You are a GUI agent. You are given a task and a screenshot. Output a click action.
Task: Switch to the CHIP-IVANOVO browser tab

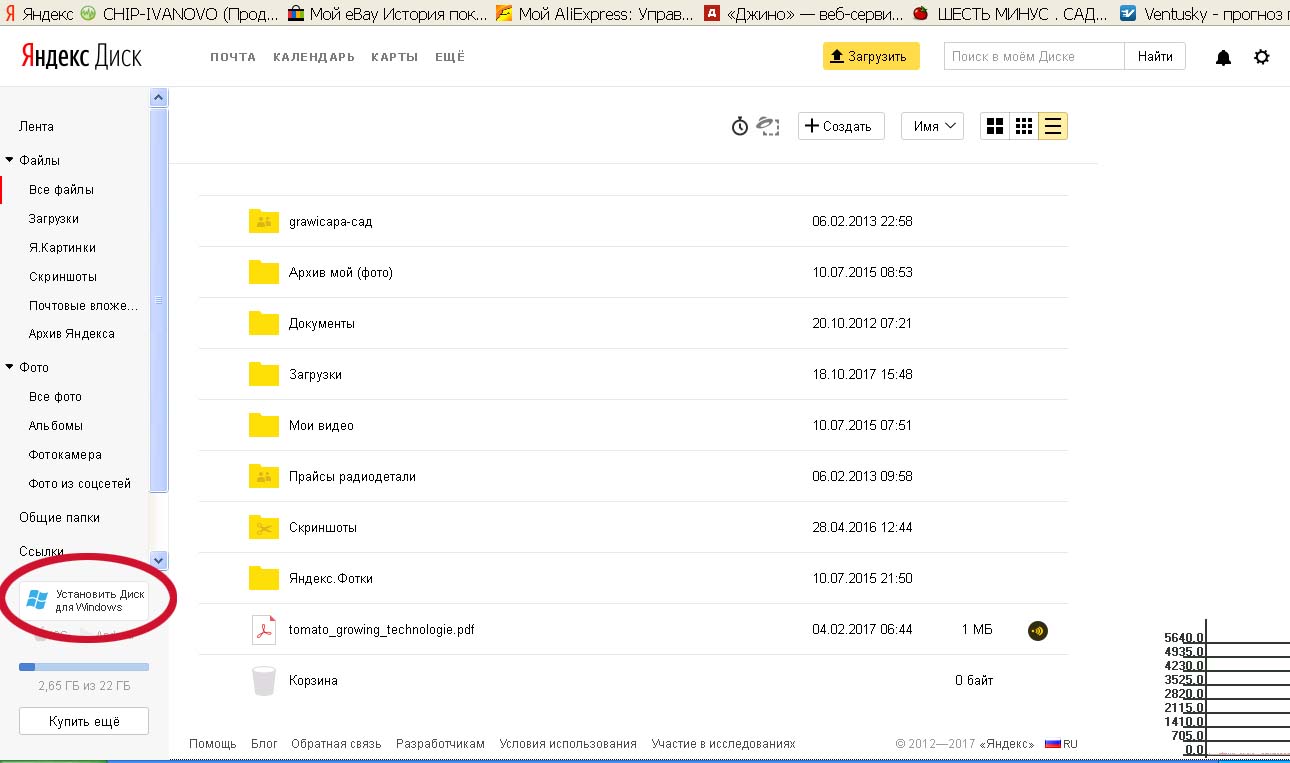click(x=180, y=14)
